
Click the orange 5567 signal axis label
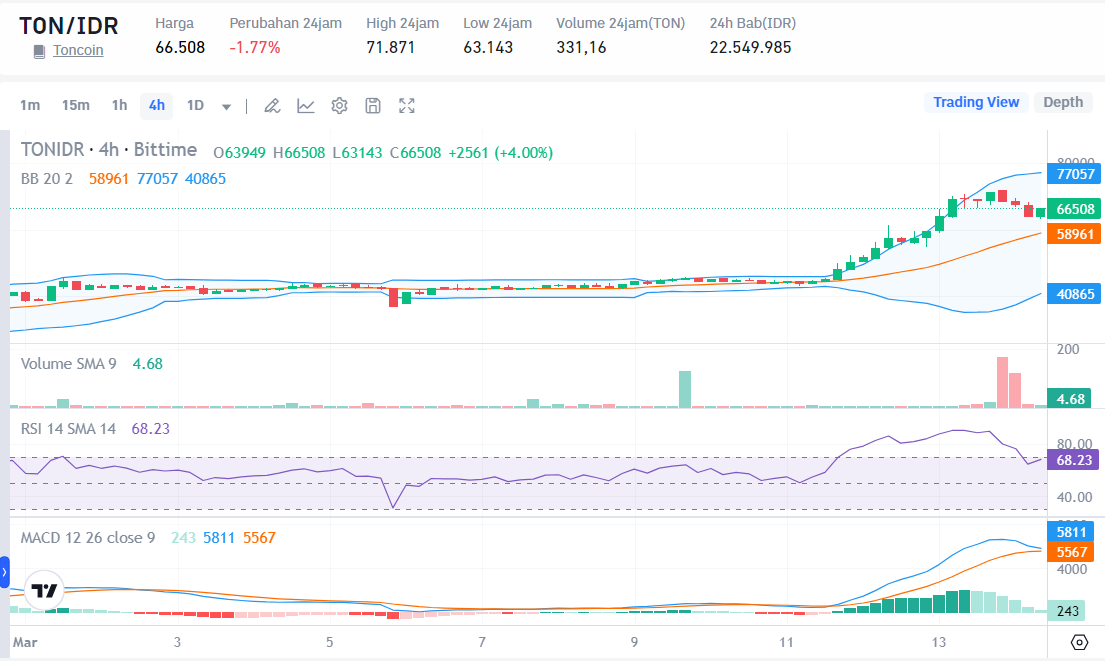(x=1070, y=552)
